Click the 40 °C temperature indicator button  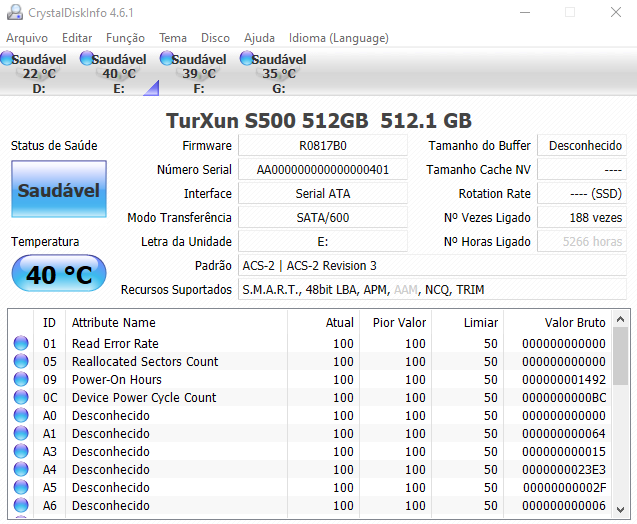tap(59, 273)
